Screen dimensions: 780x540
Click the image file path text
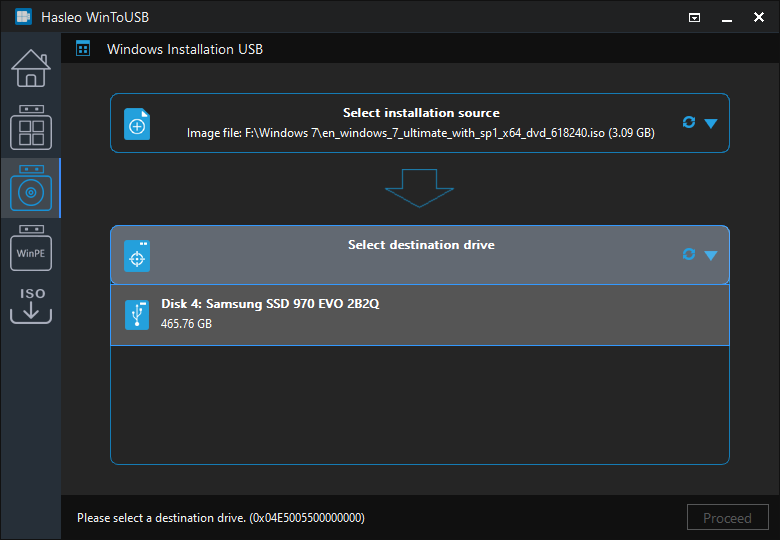(421, 133)
